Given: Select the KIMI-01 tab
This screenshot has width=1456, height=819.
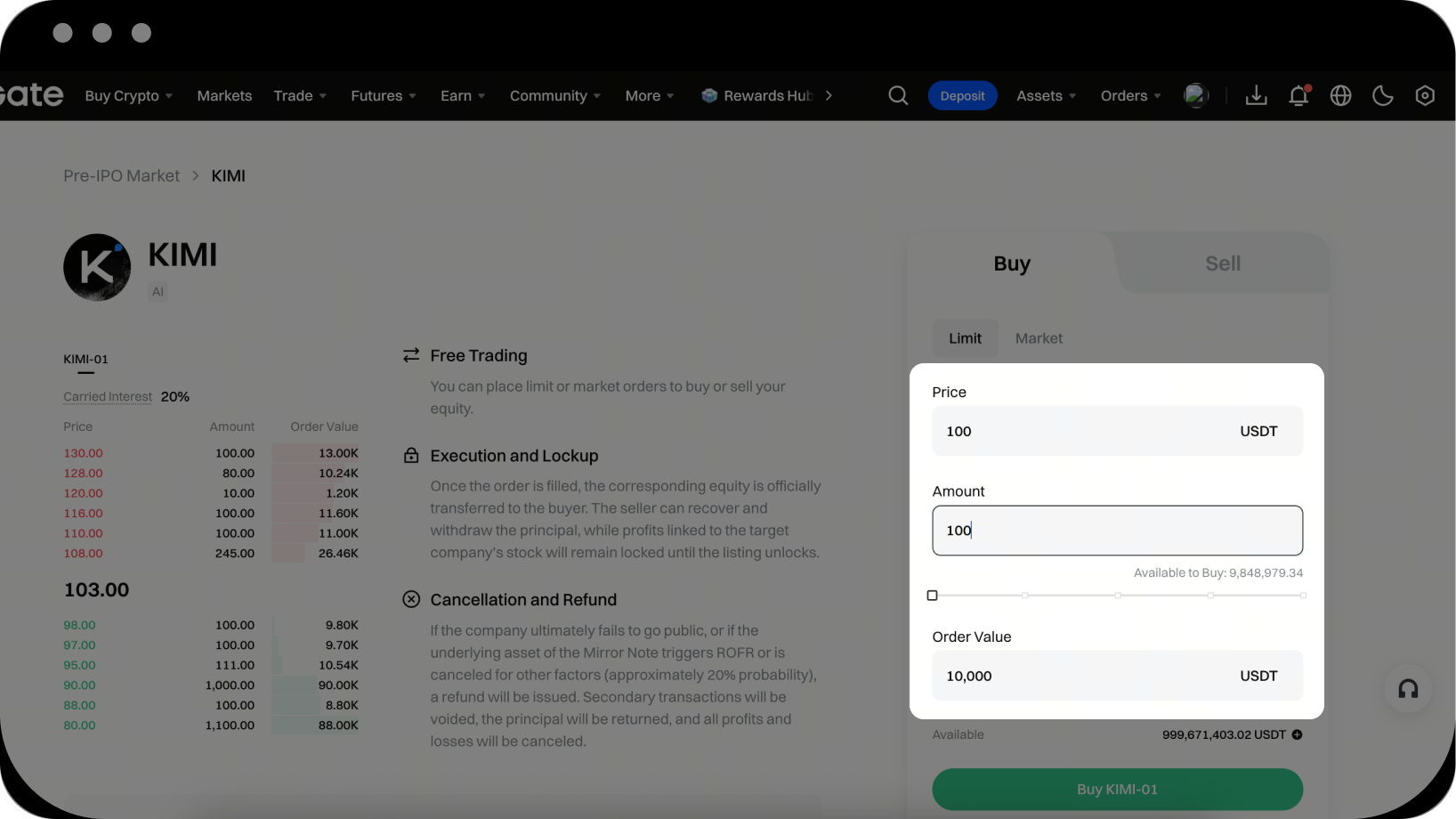Looking at the screenshot, I should [x=85, y=360].
